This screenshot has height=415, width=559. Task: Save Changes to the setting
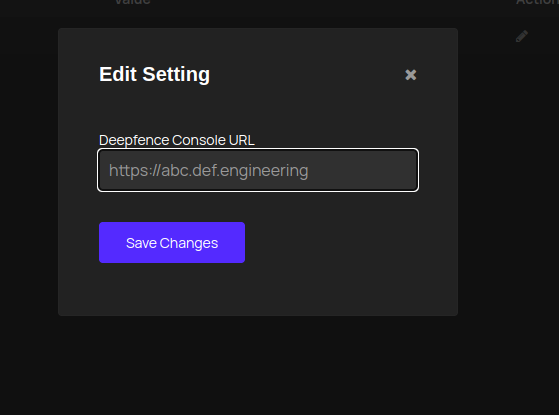tap(172, 242)
